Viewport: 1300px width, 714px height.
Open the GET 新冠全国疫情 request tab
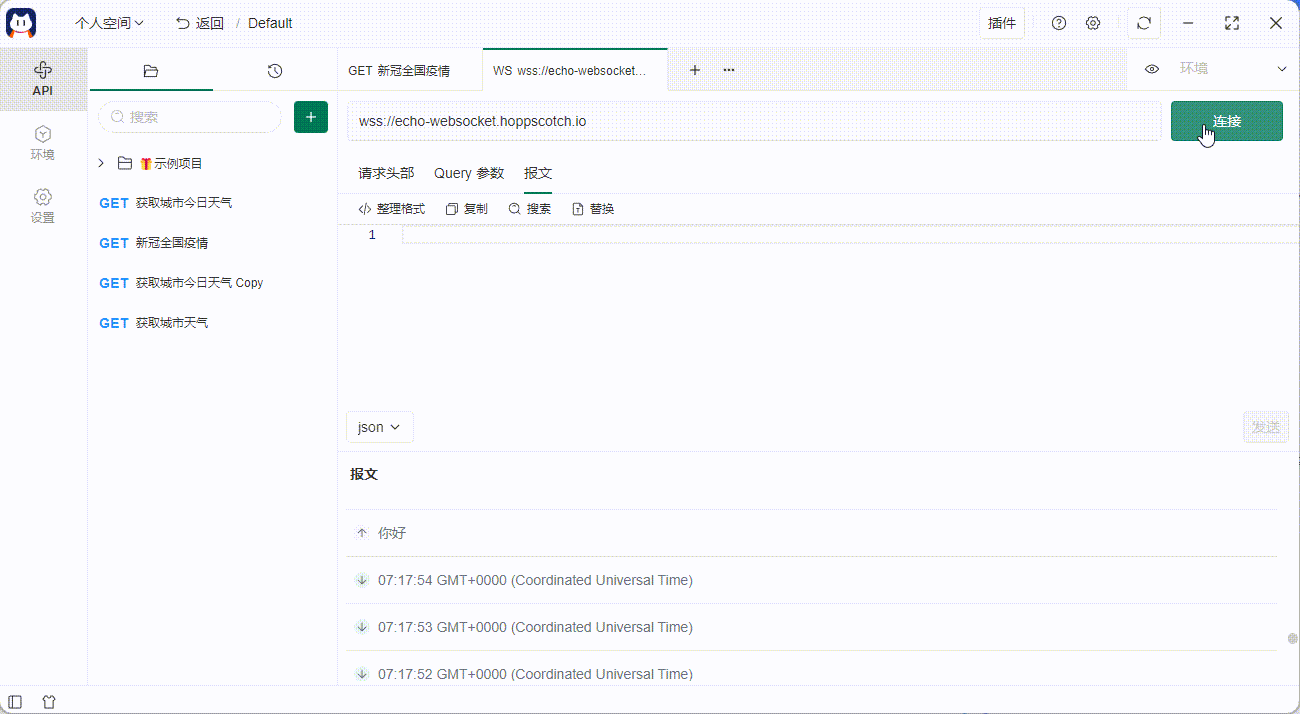[402, 70]
